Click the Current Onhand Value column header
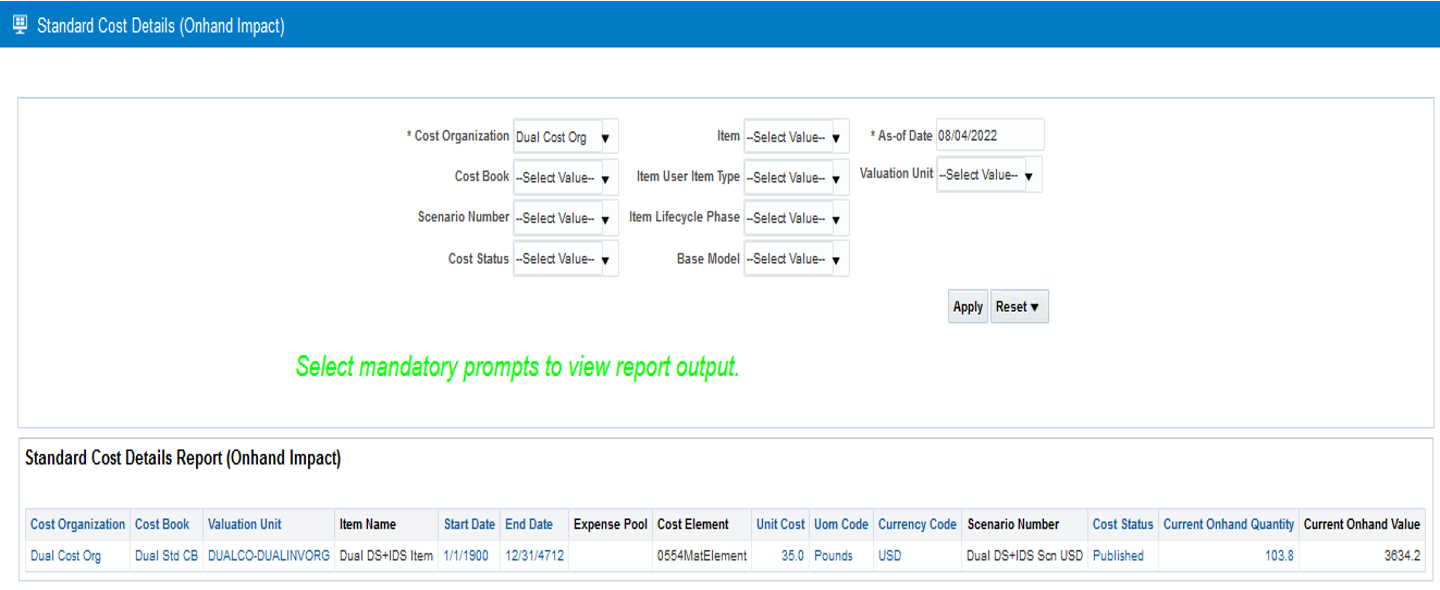 [x=1362, y=524]
